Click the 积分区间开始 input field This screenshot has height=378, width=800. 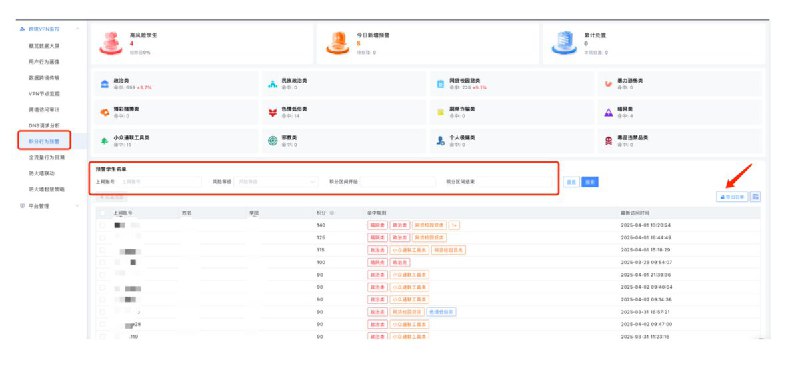pos(398,182)
